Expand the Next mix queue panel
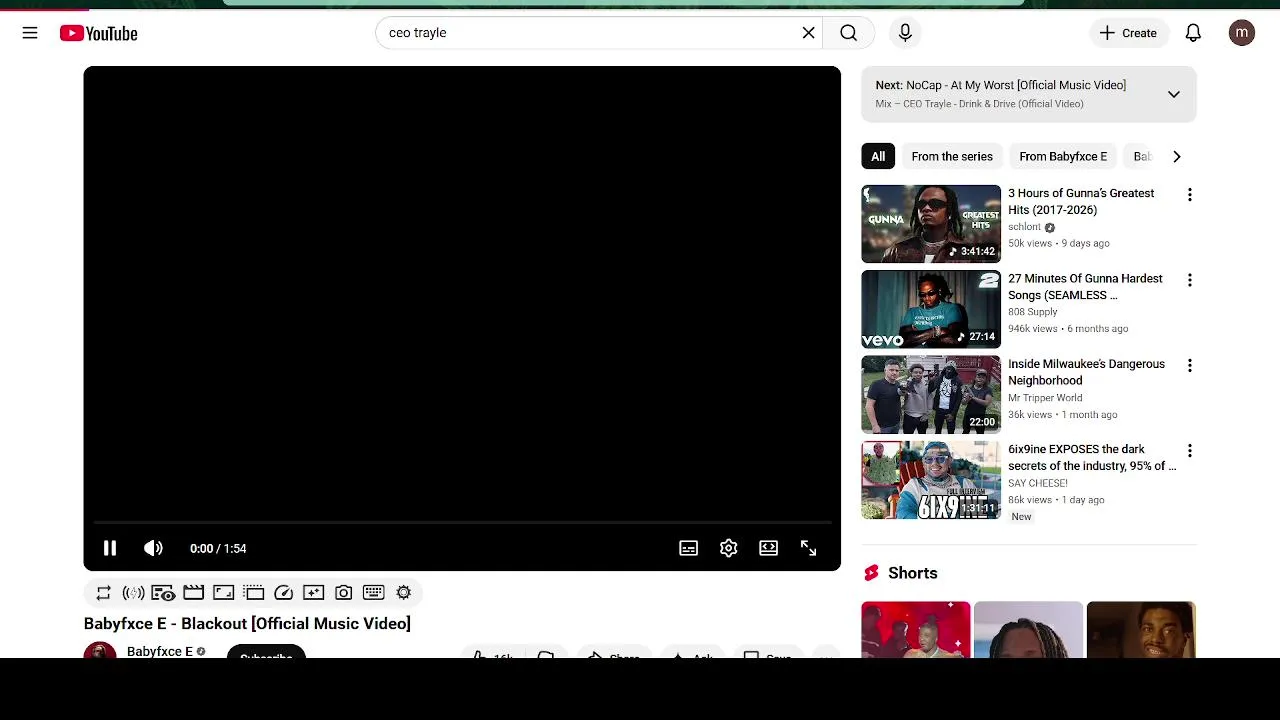Viewport: 1280px width, 720px height. click(x=1173, y=94)
